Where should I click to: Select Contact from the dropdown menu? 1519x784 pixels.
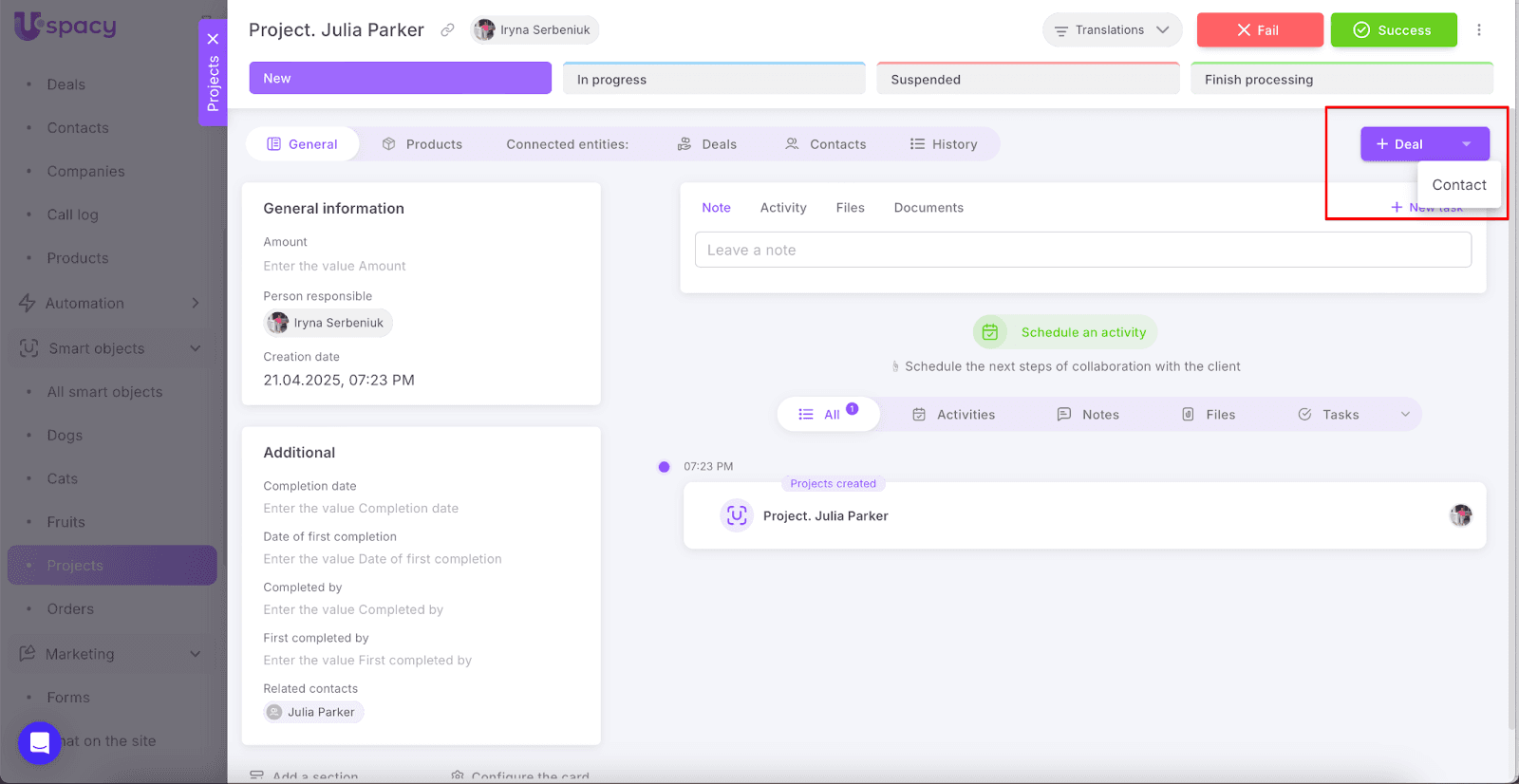coord(1458,185)
